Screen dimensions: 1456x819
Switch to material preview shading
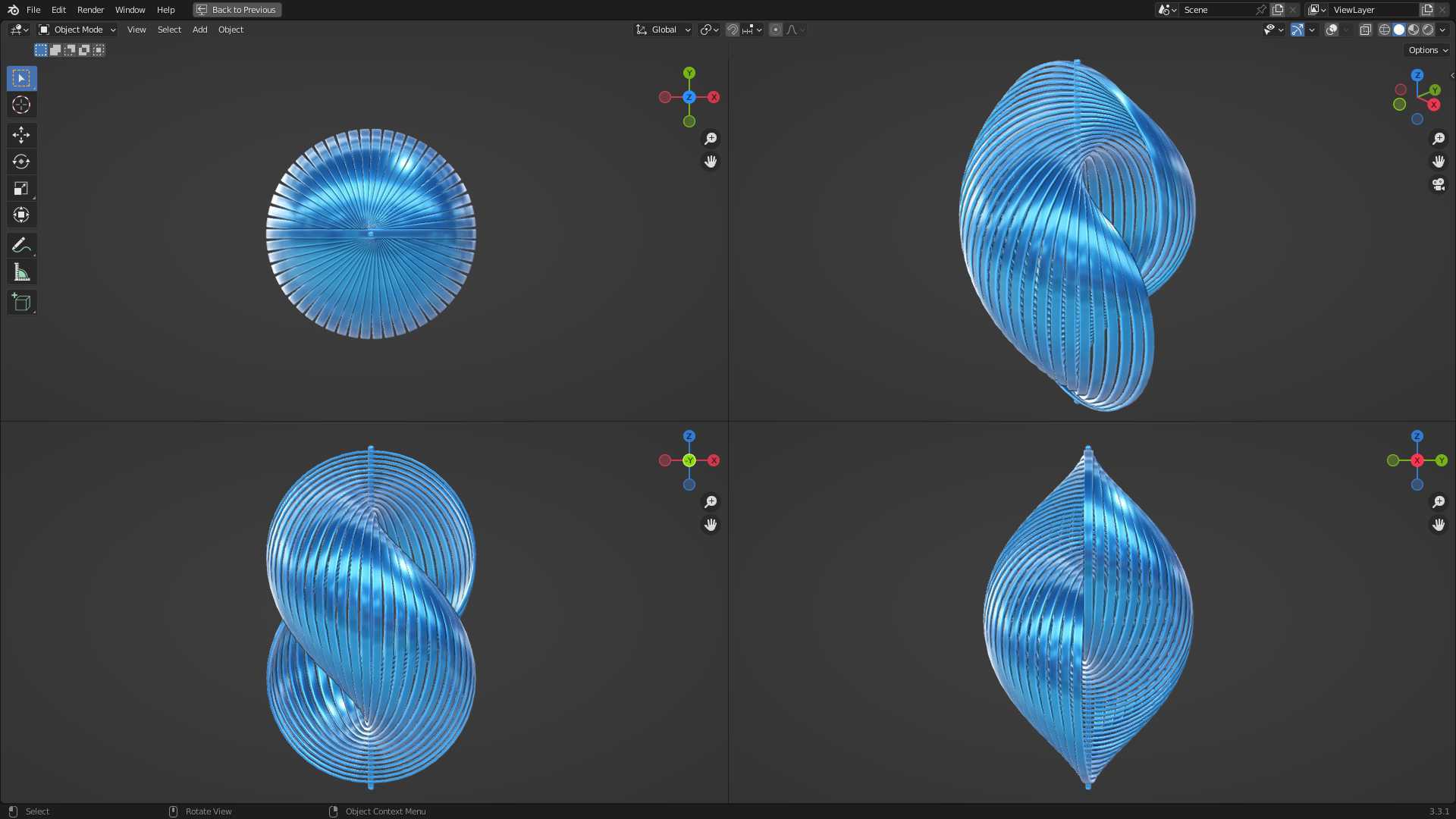coord(1414,30)
